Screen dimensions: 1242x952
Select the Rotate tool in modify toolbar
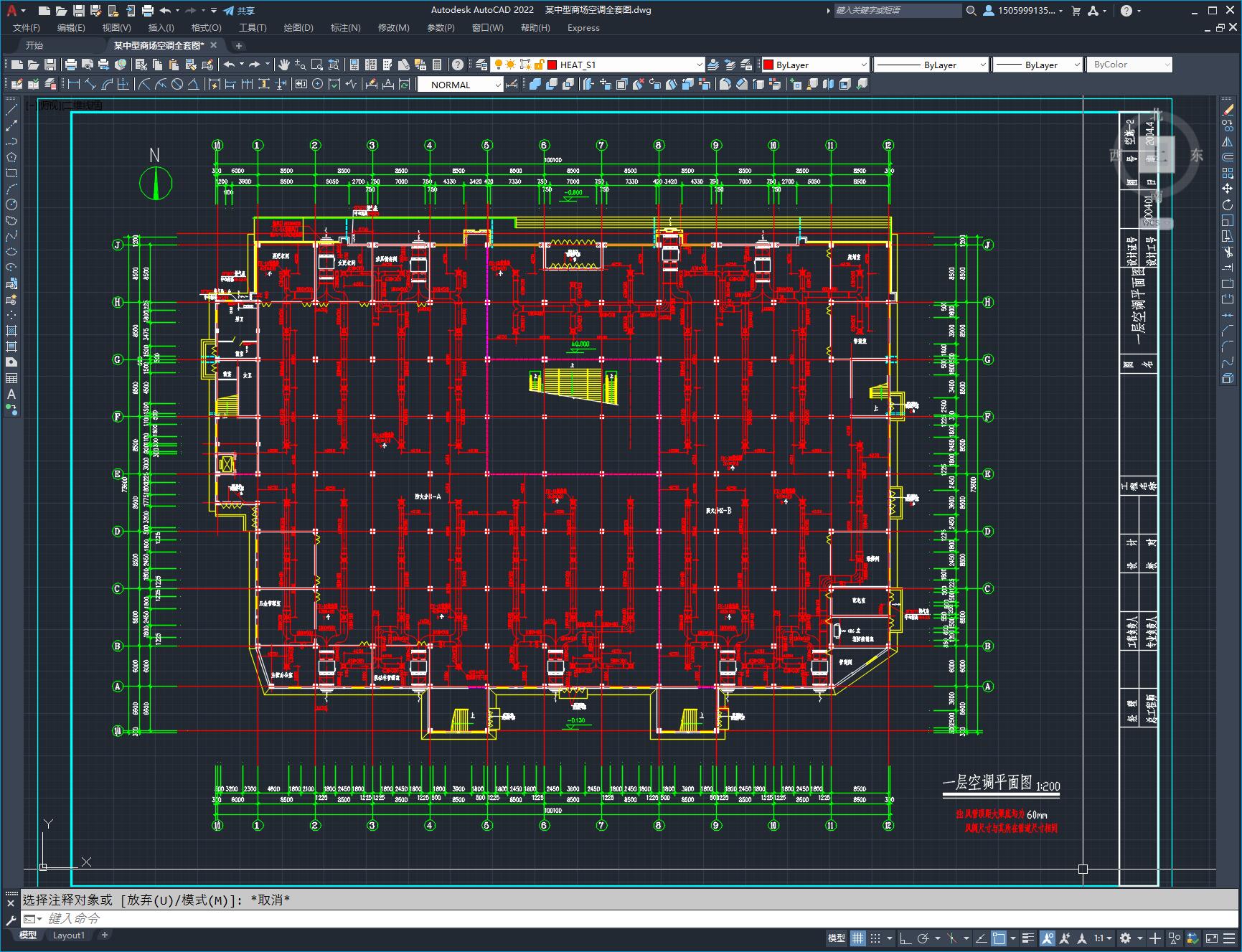point(1228,204)
